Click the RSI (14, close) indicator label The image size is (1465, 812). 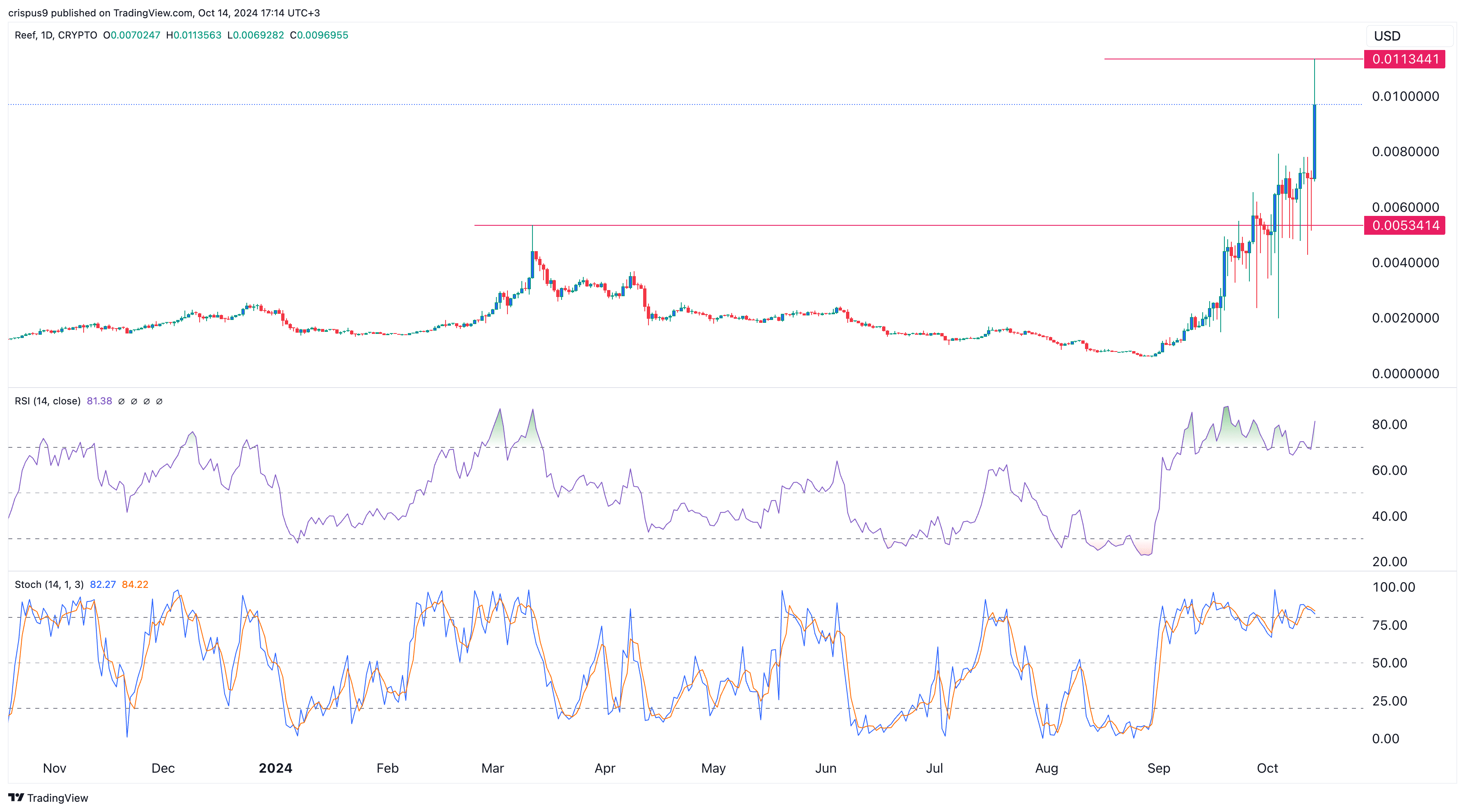coord(47,401)
